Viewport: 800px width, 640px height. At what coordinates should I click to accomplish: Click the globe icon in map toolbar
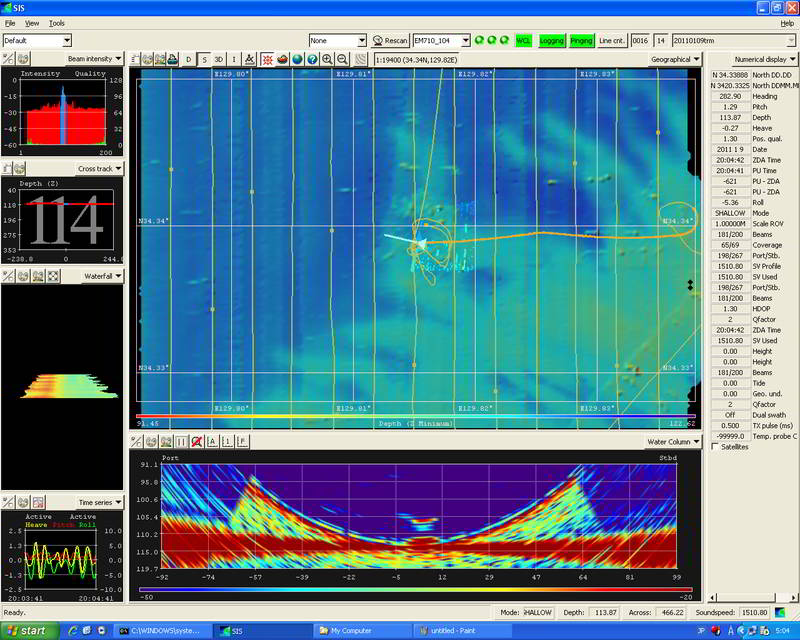point(296,60)
